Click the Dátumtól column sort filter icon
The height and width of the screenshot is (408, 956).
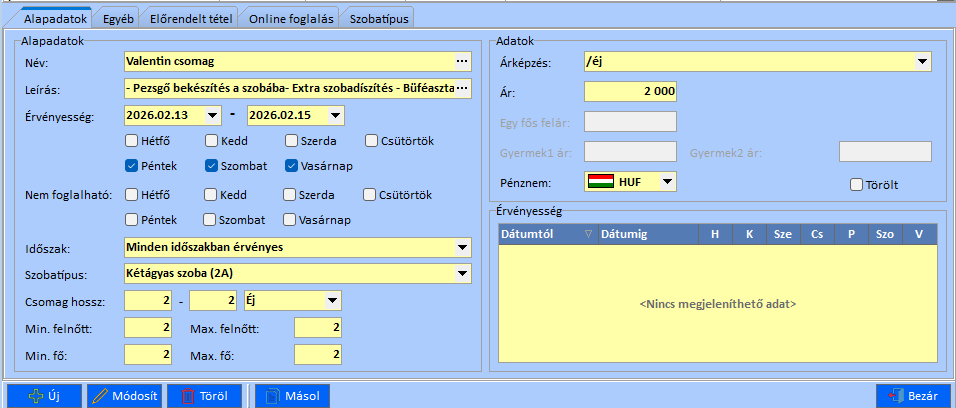pyautogui.click(x=587, y=233)
